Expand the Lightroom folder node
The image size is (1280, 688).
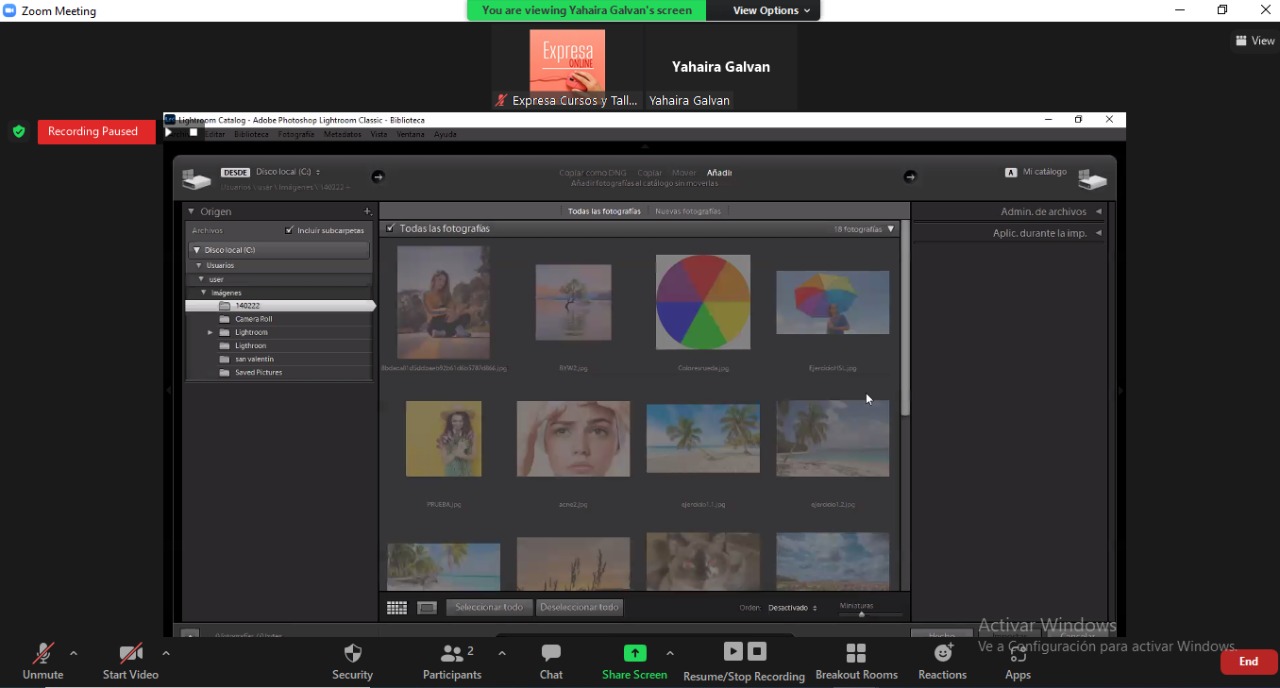(210, 332)
